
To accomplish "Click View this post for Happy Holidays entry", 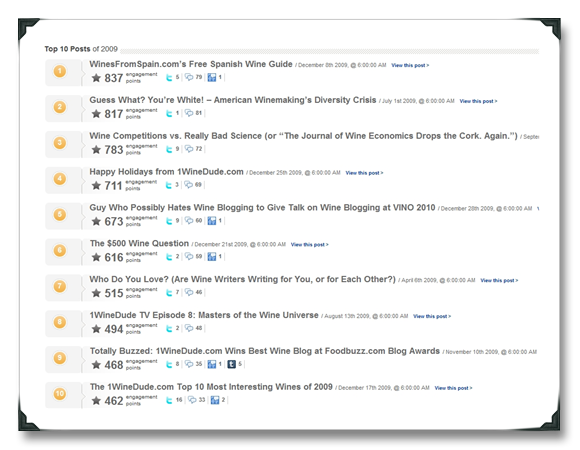I will click(364, 173).
